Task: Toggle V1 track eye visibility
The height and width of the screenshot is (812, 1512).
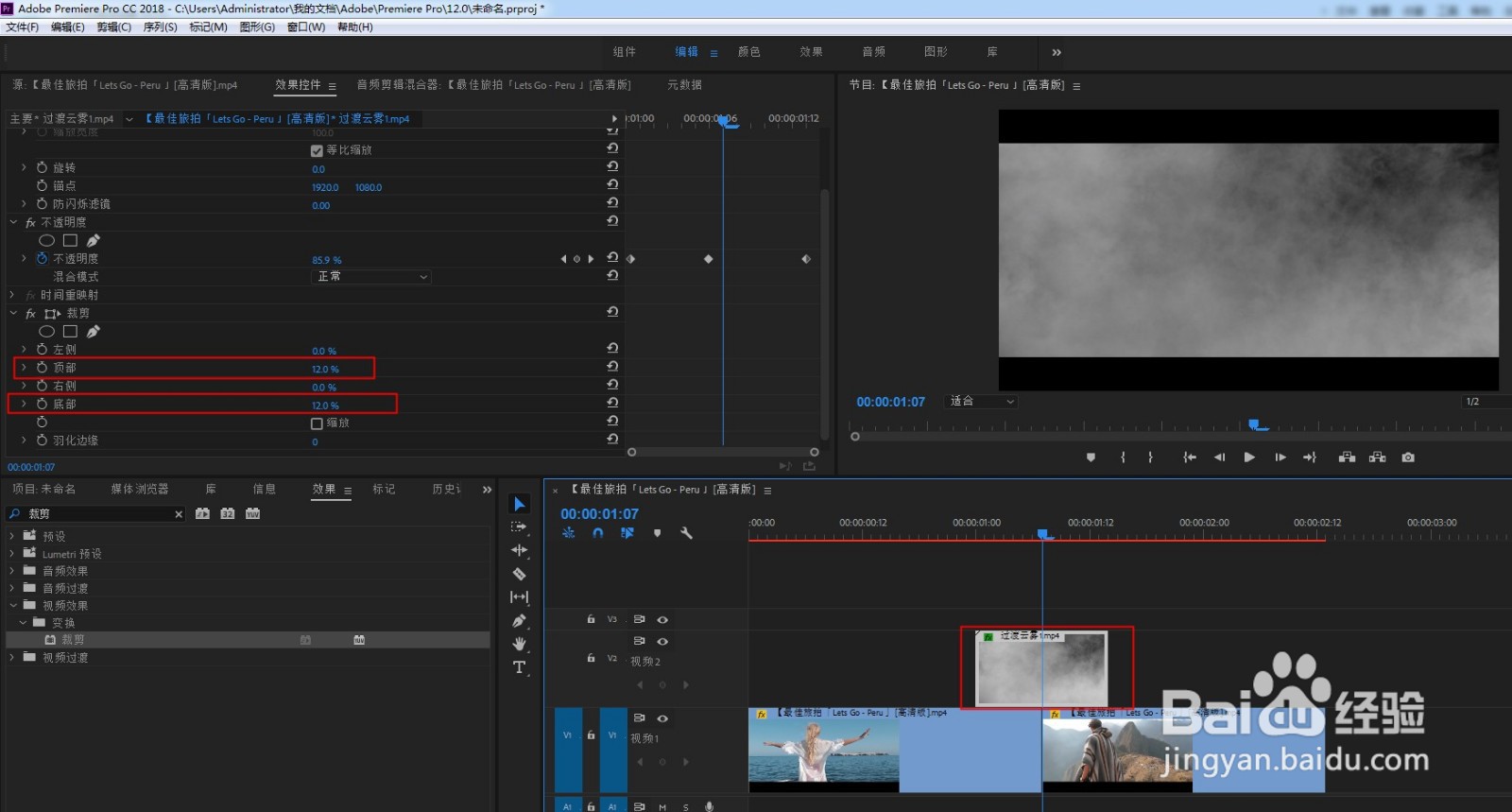Action: pos(662,718)
